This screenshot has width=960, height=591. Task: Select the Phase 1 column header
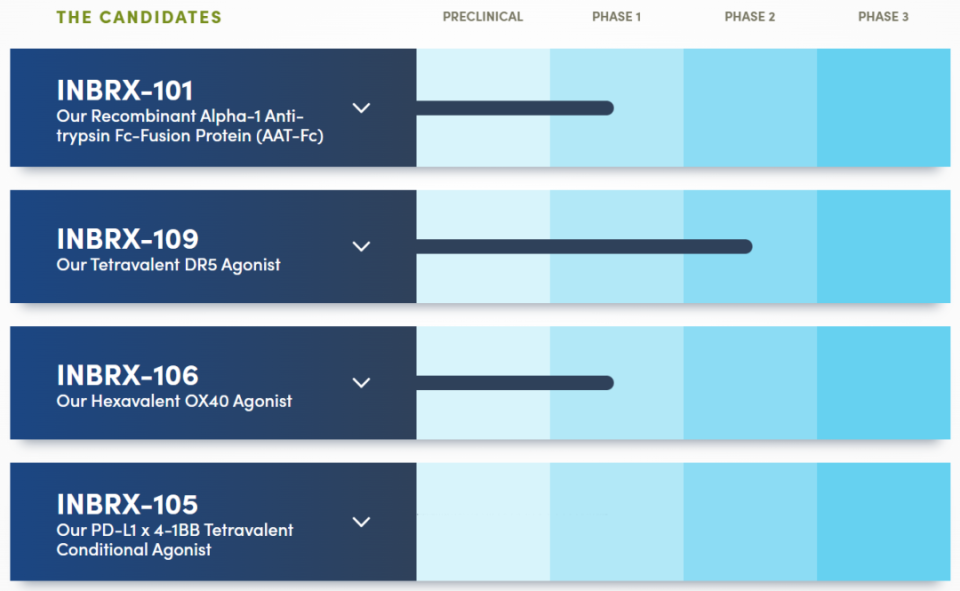617,17
